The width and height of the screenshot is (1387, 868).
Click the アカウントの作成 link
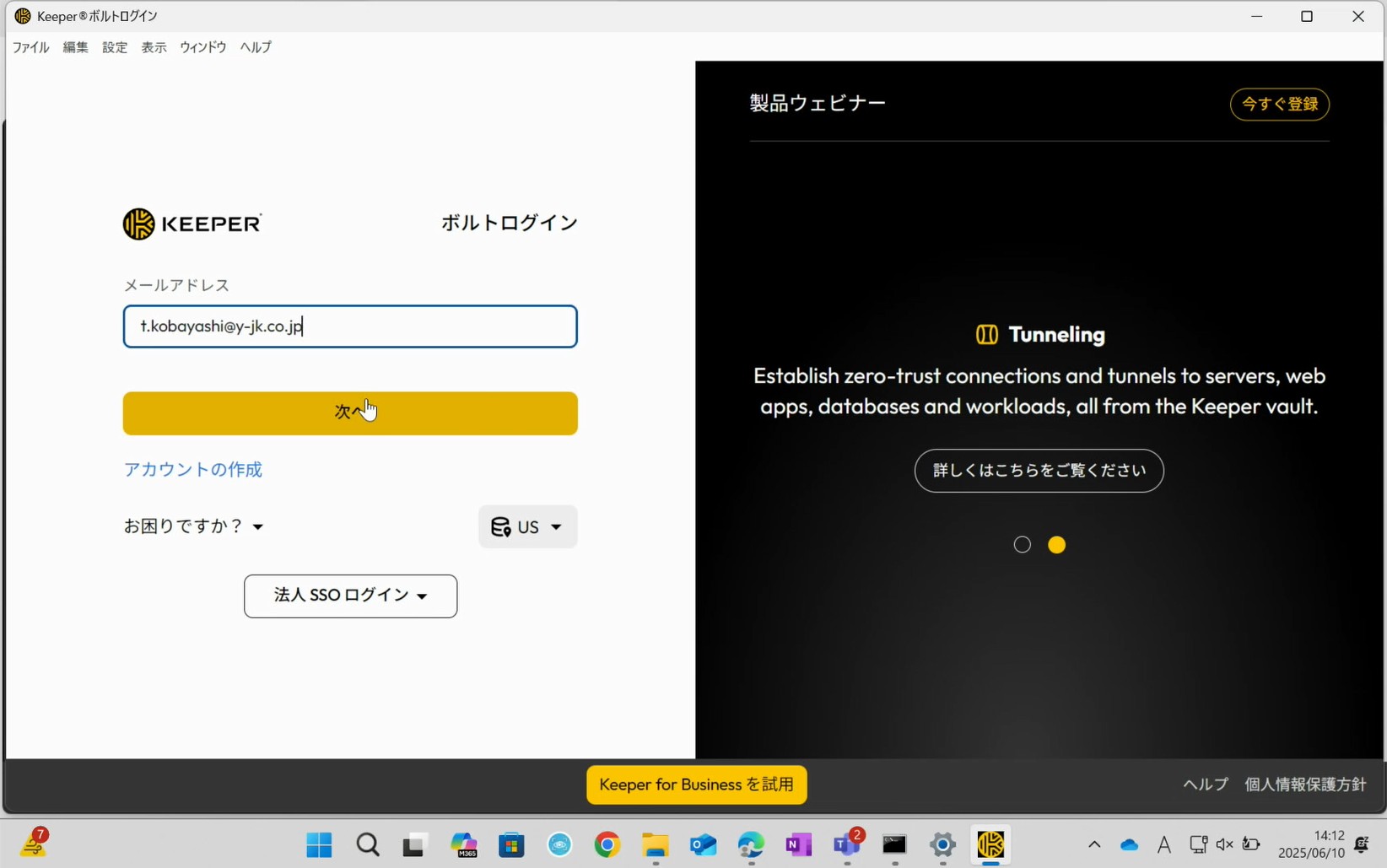tap(193, 469)
